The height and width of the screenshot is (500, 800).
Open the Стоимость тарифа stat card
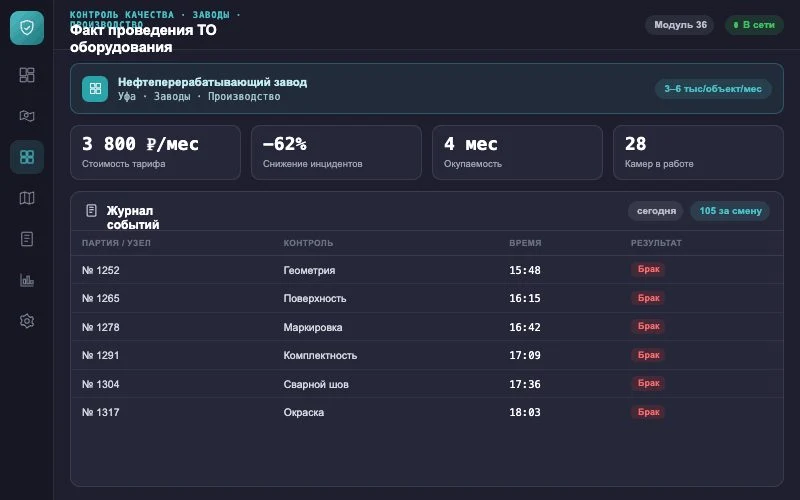(156, 153)
